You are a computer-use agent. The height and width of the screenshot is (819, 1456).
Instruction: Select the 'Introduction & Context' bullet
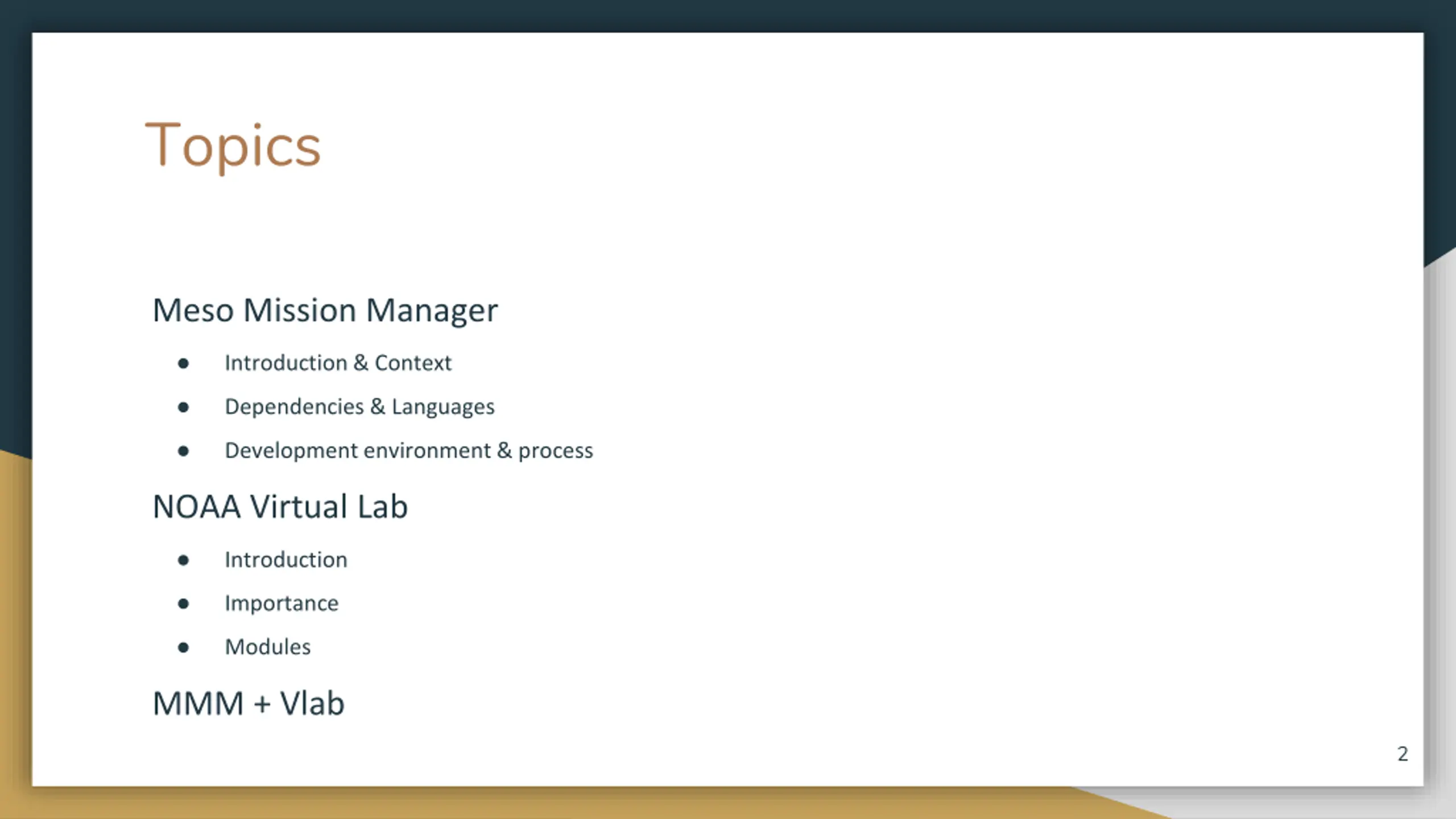(x=338, y=363)
